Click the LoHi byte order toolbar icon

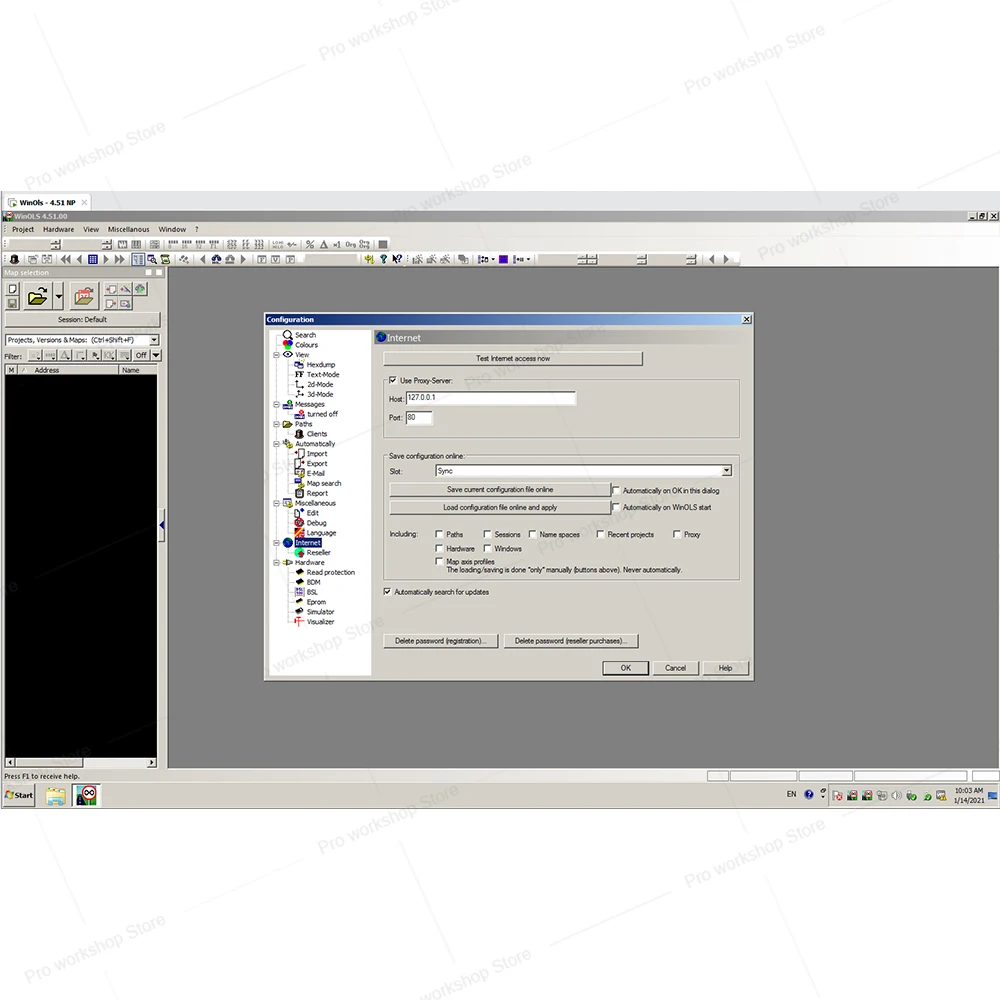(277, 244)
